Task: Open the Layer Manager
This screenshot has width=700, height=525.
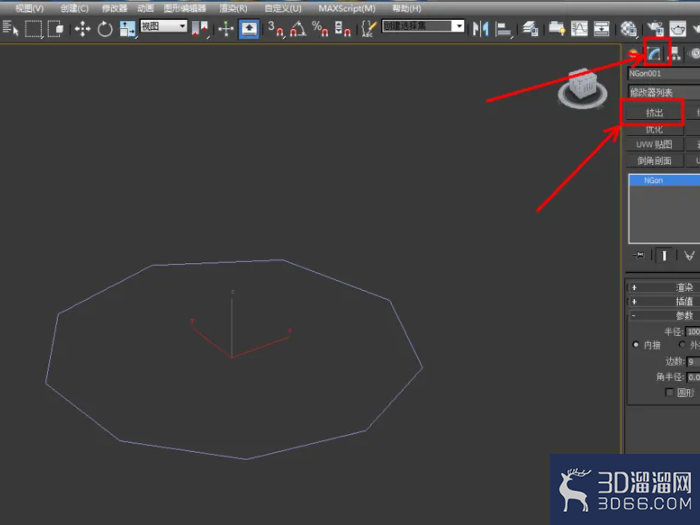Action: pos(530,29)
